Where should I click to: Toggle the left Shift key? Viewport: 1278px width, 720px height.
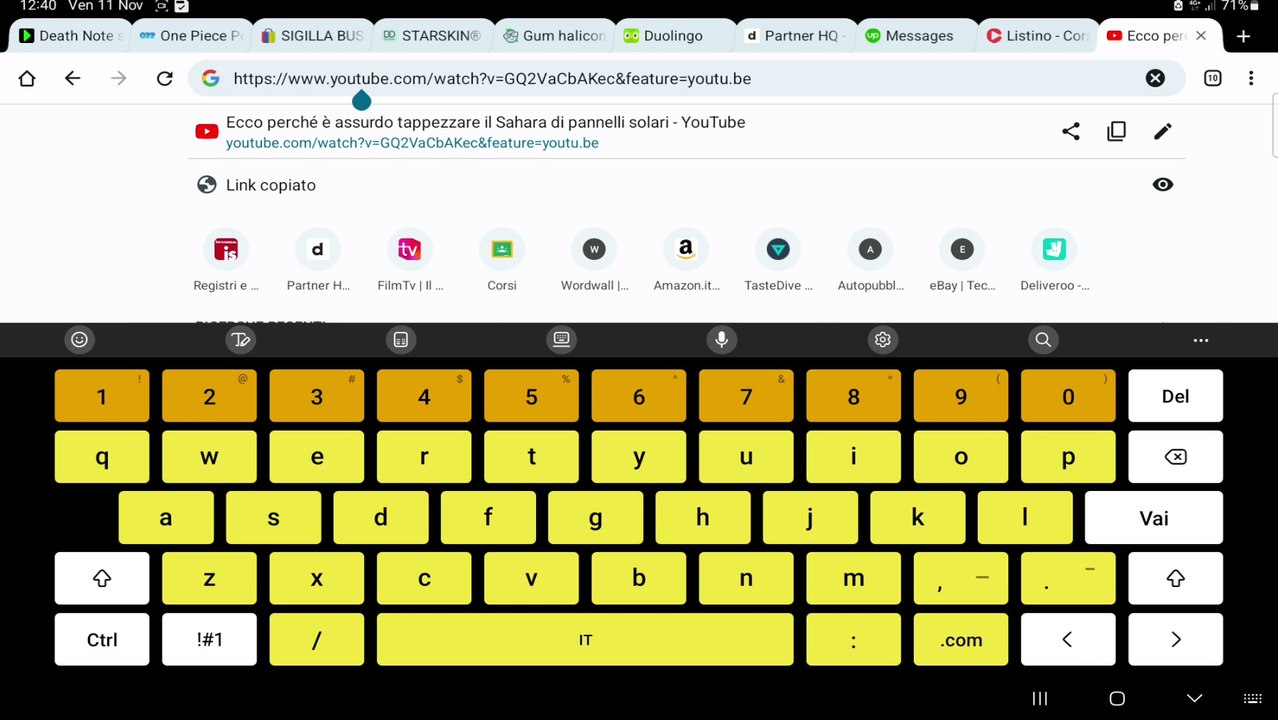(x=102, y=578)
